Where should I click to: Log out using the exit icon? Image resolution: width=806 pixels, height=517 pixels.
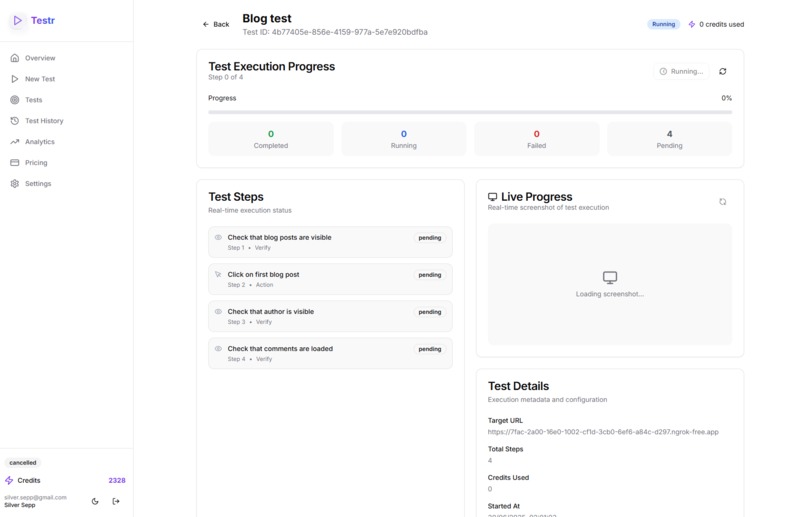[x=116, y=502]
